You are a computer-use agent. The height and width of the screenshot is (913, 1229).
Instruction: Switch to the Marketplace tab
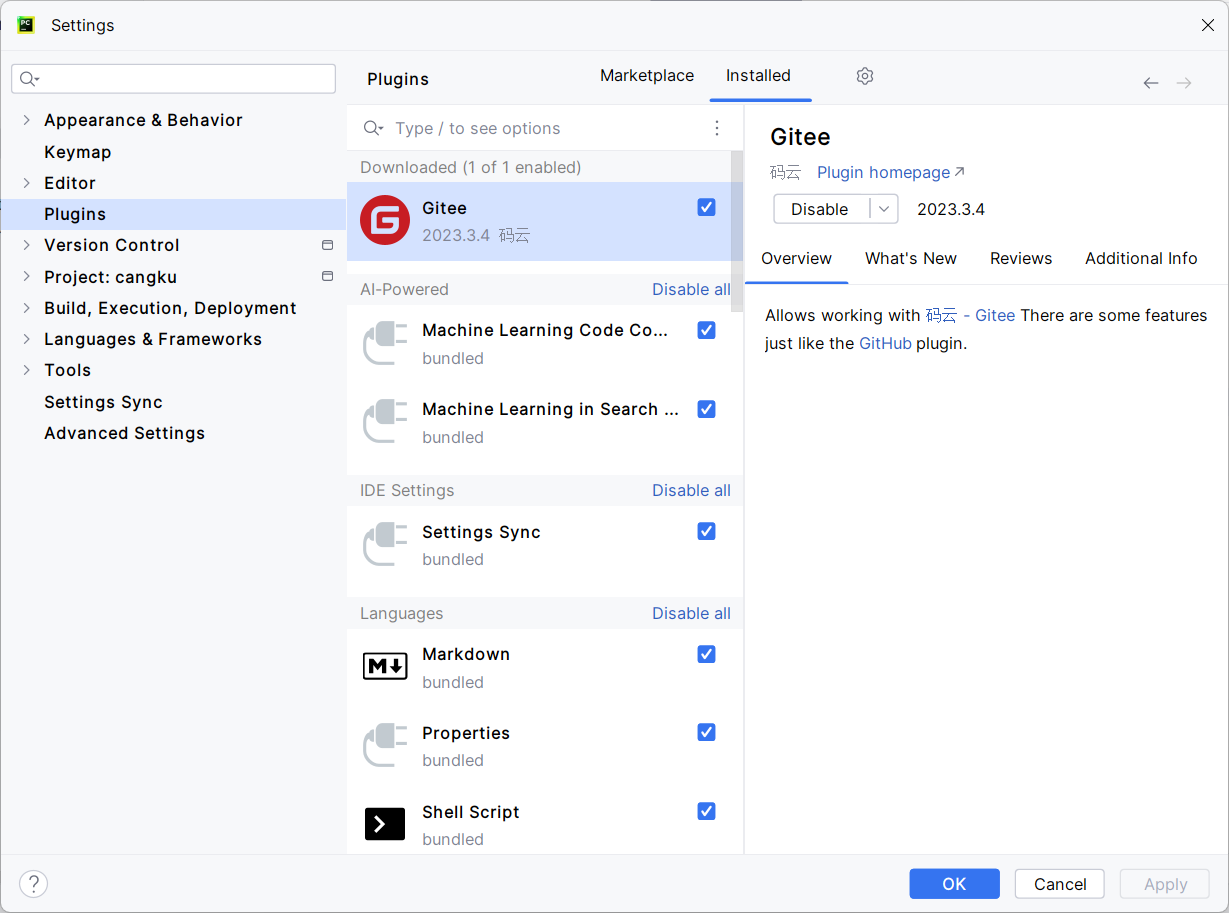pyautogui.click(x=647, y=76)
